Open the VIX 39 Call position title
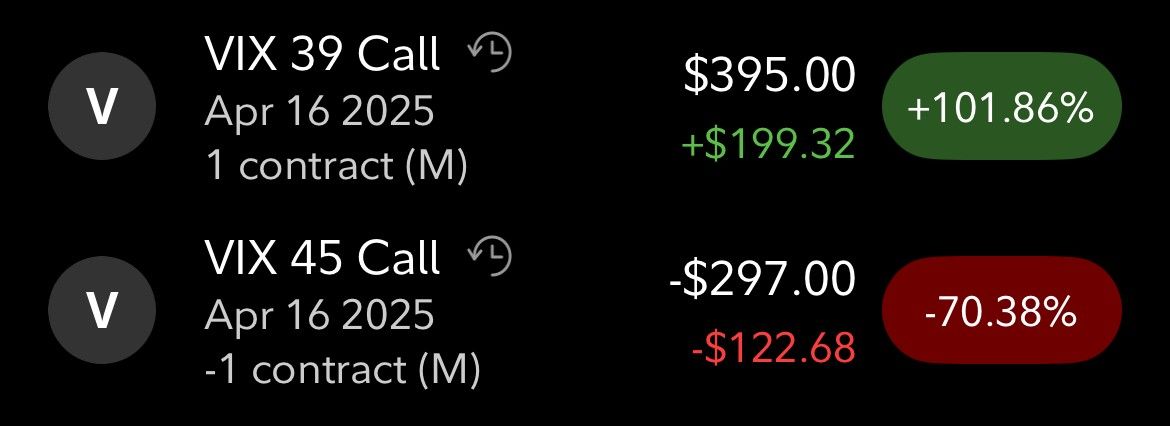Screen dimensions: 1170x426 pos(322,54)
